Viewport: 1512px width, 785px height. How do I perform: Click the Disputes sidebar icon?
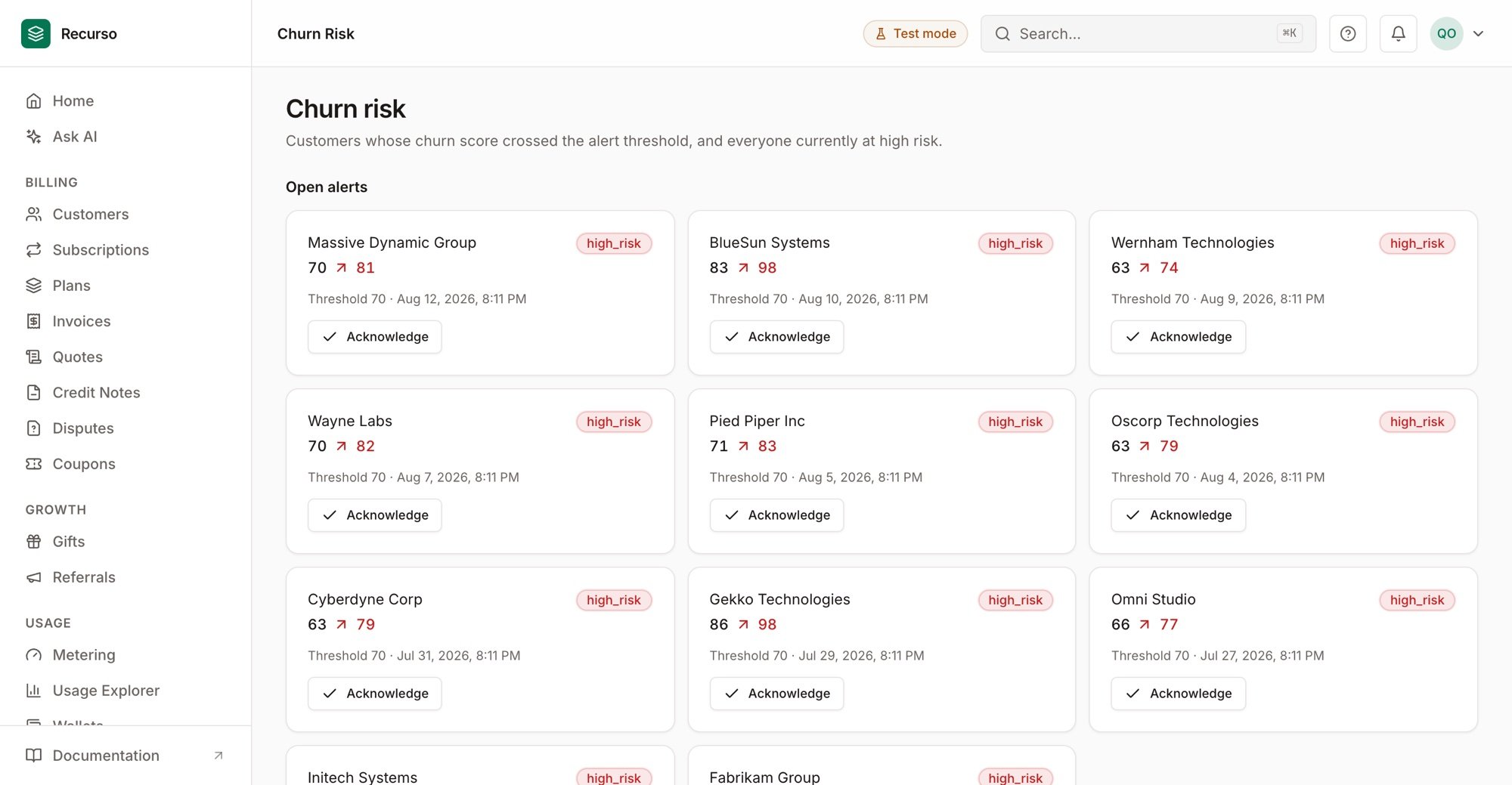coord(33,428)
